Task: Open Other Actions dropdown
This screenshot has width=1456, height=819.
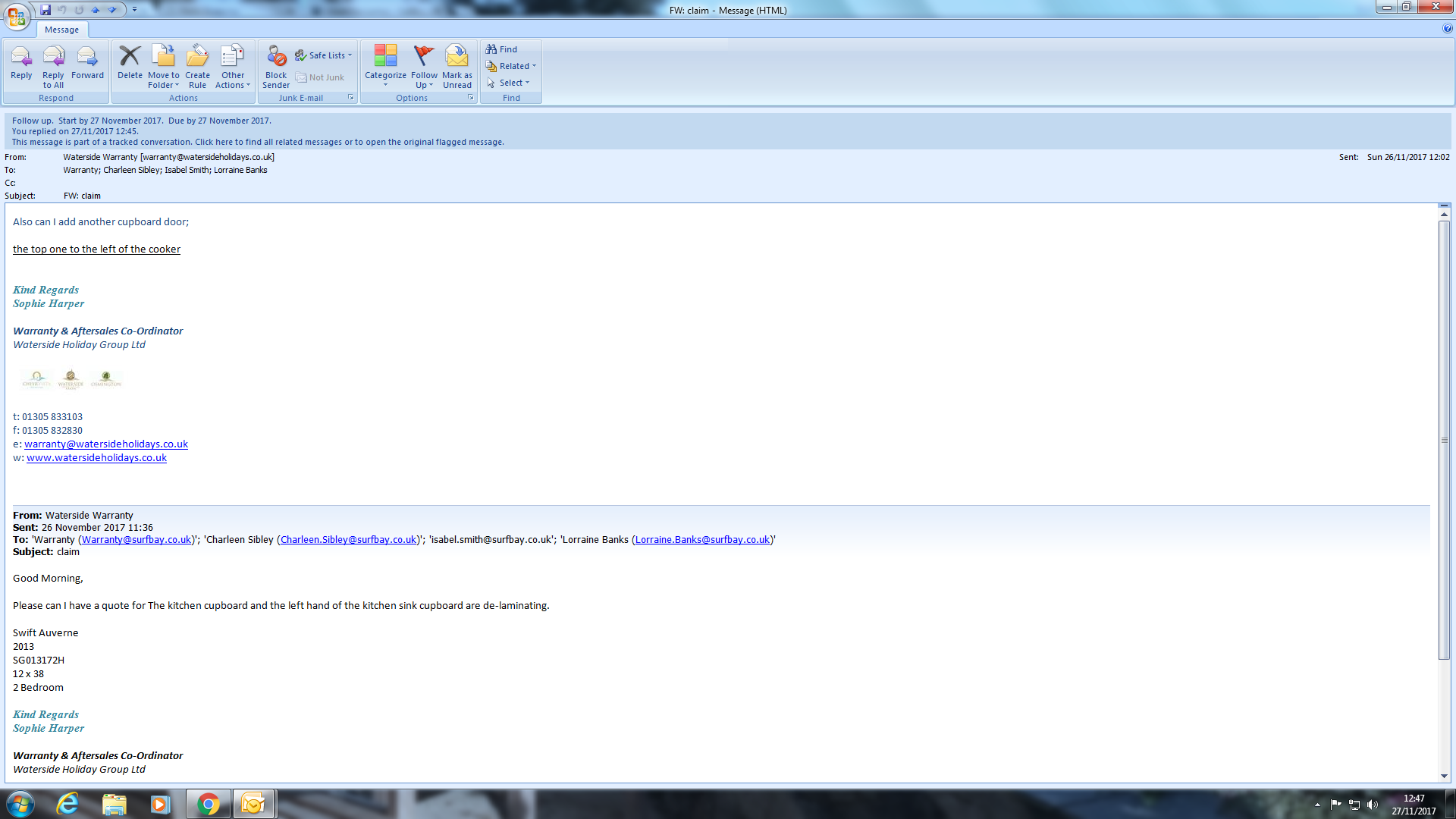Action: pos(232,80)
